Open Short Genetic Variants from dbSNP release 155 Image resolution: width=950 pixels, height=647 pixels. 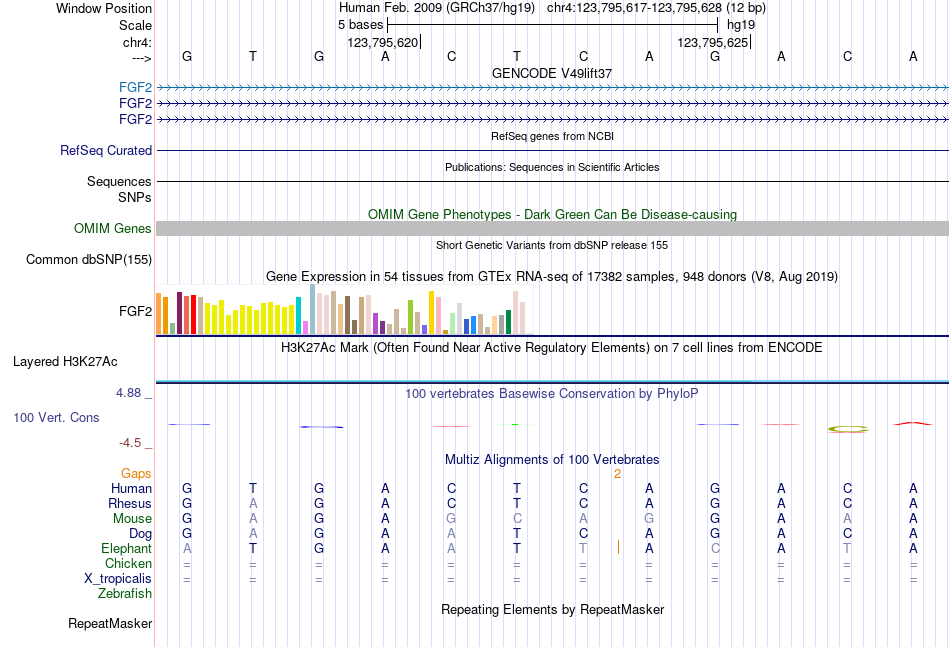pyautogui.click(x=552, y=245)
